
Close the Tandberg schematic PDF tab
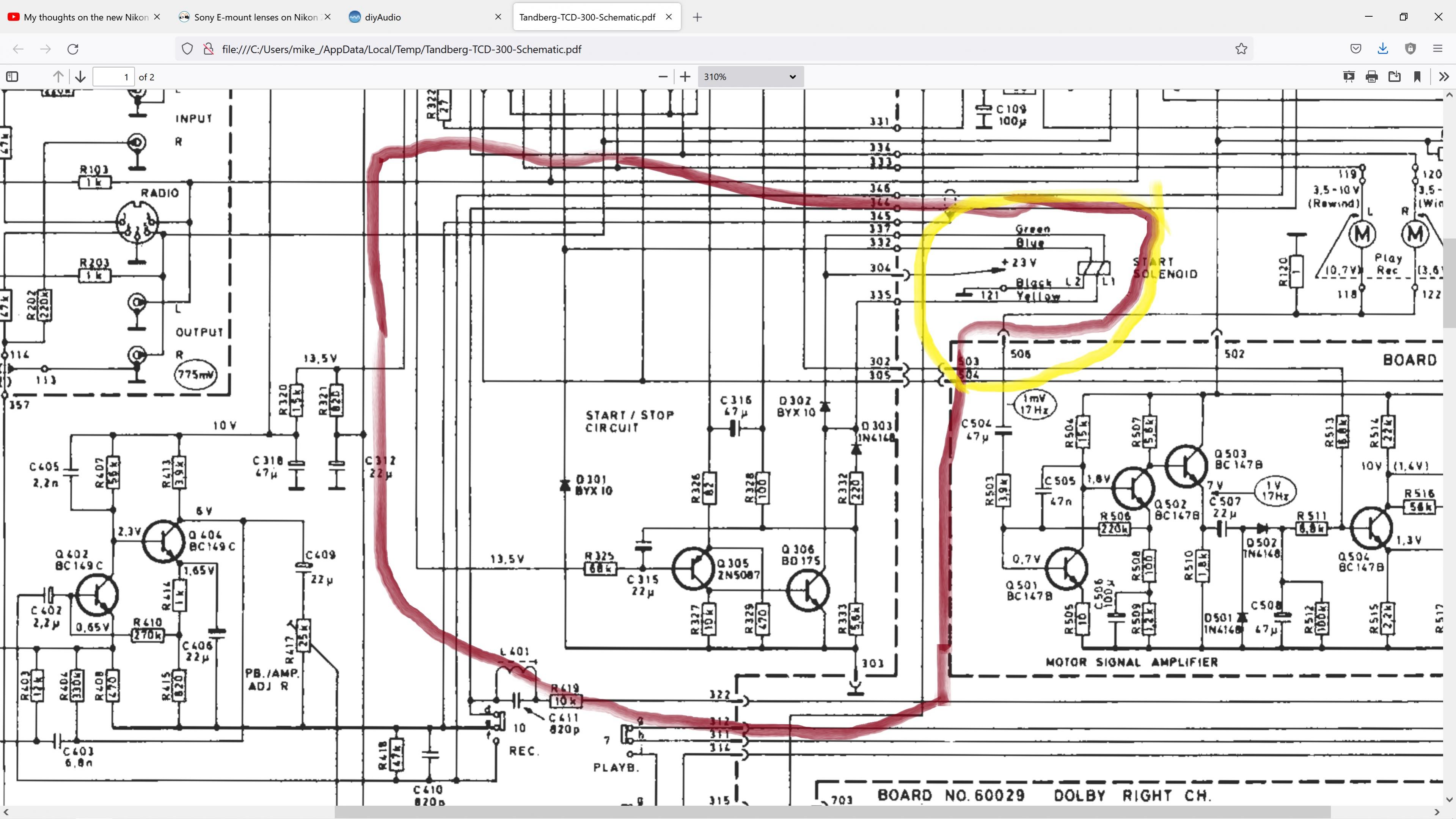[669, 17]
